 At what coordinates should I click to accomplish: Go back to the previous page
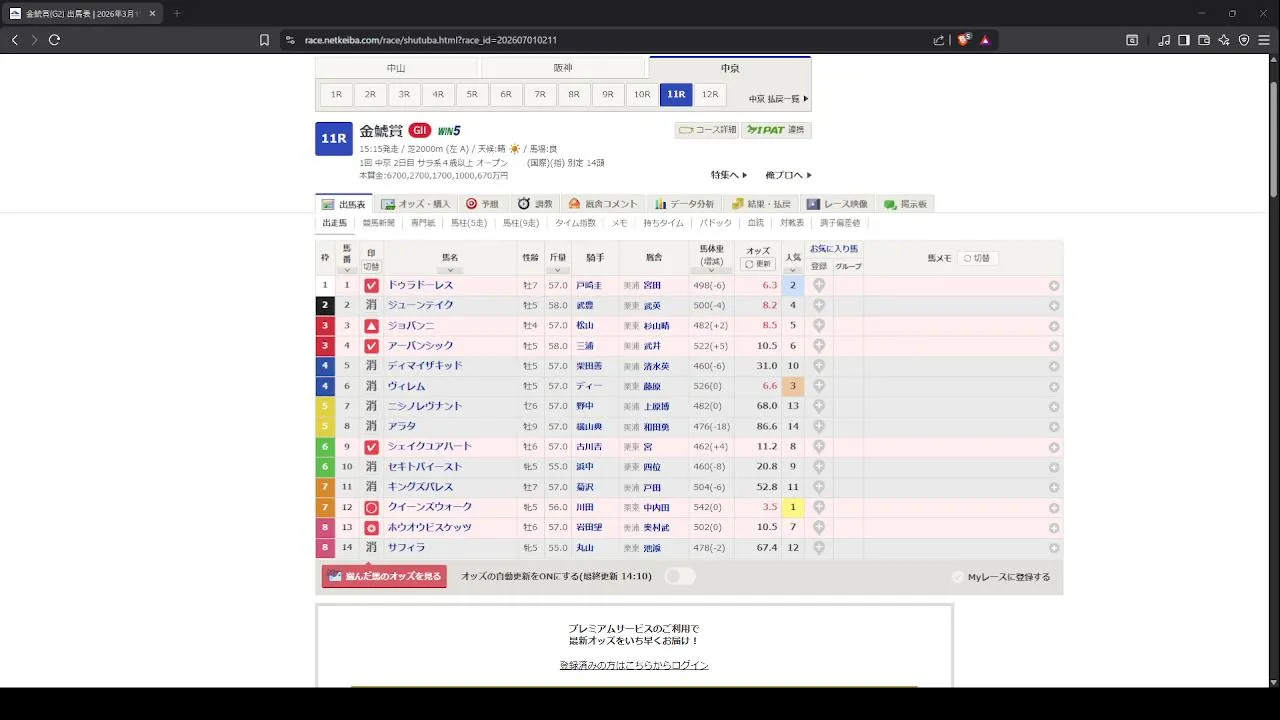[15, 40]
